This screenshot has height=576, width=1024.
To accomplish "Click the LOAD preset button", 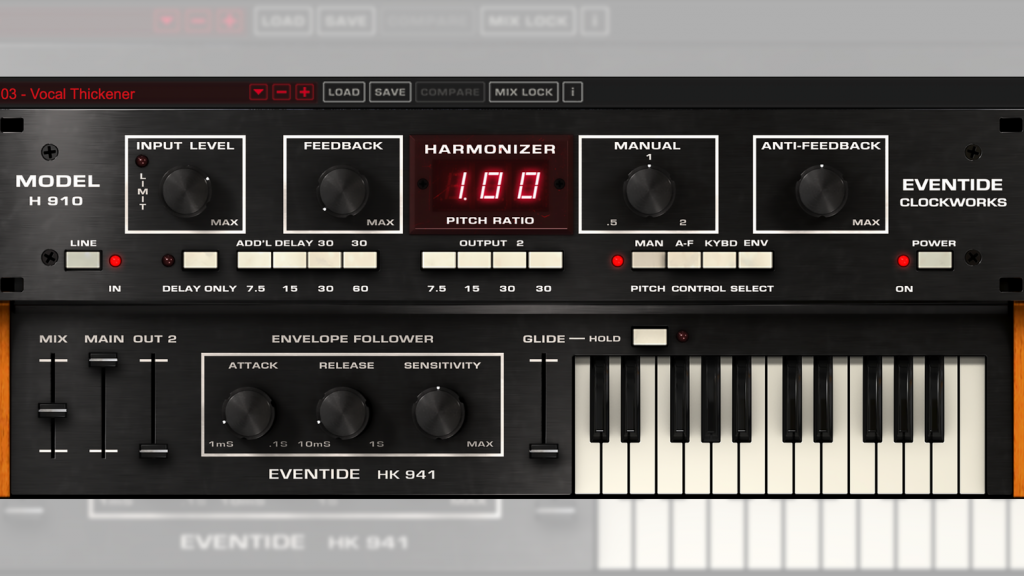I will [344, 92].
